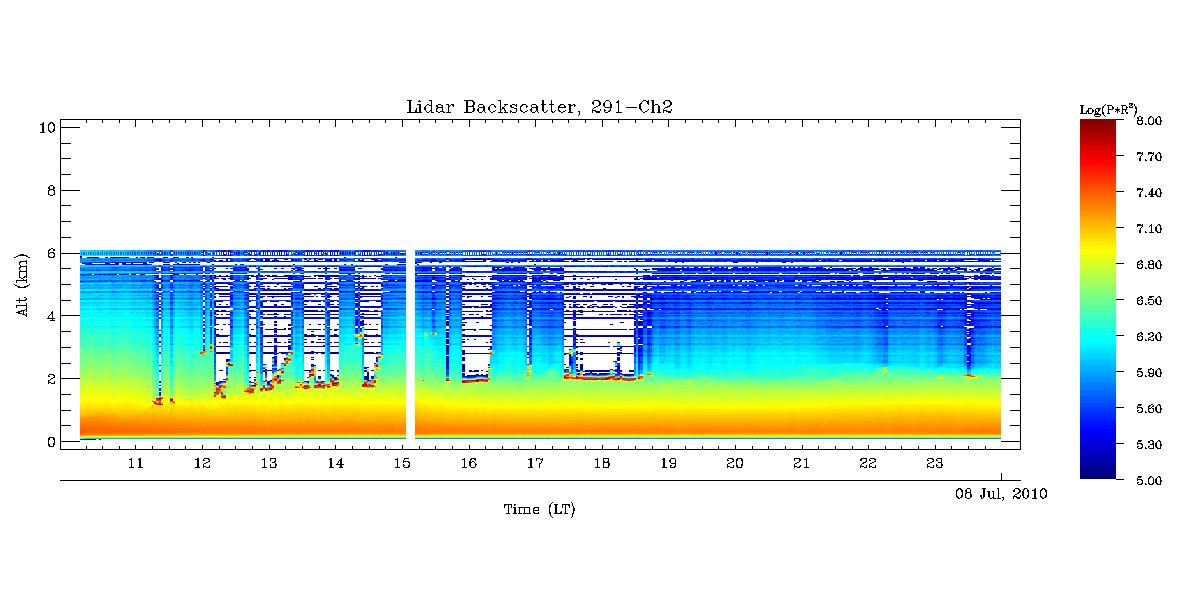Click the time axis tick label 14
Image resolution: width=1200 pixels, height=600 pixels.
pos(335,464)
